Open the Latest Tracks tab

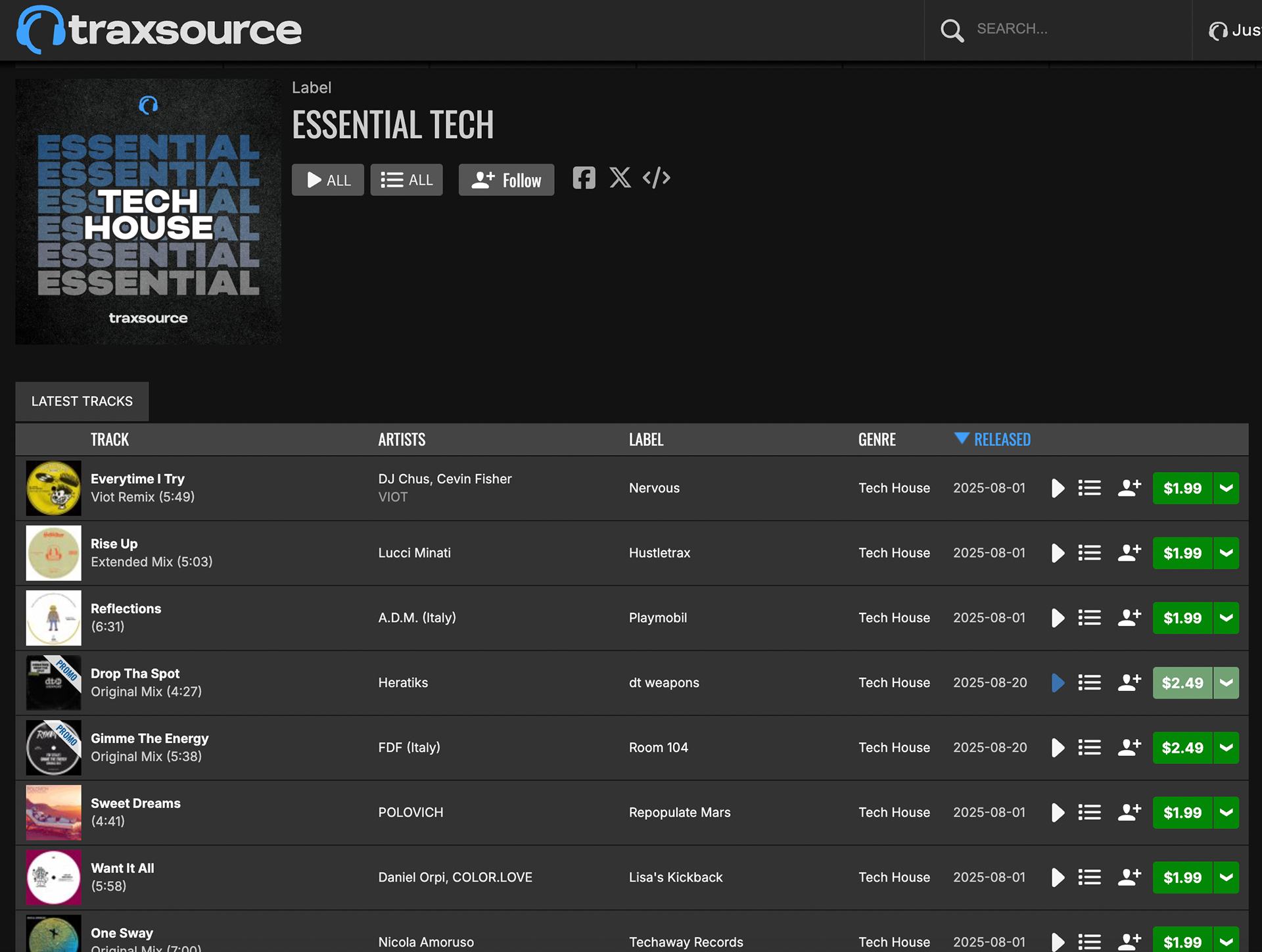82,402
